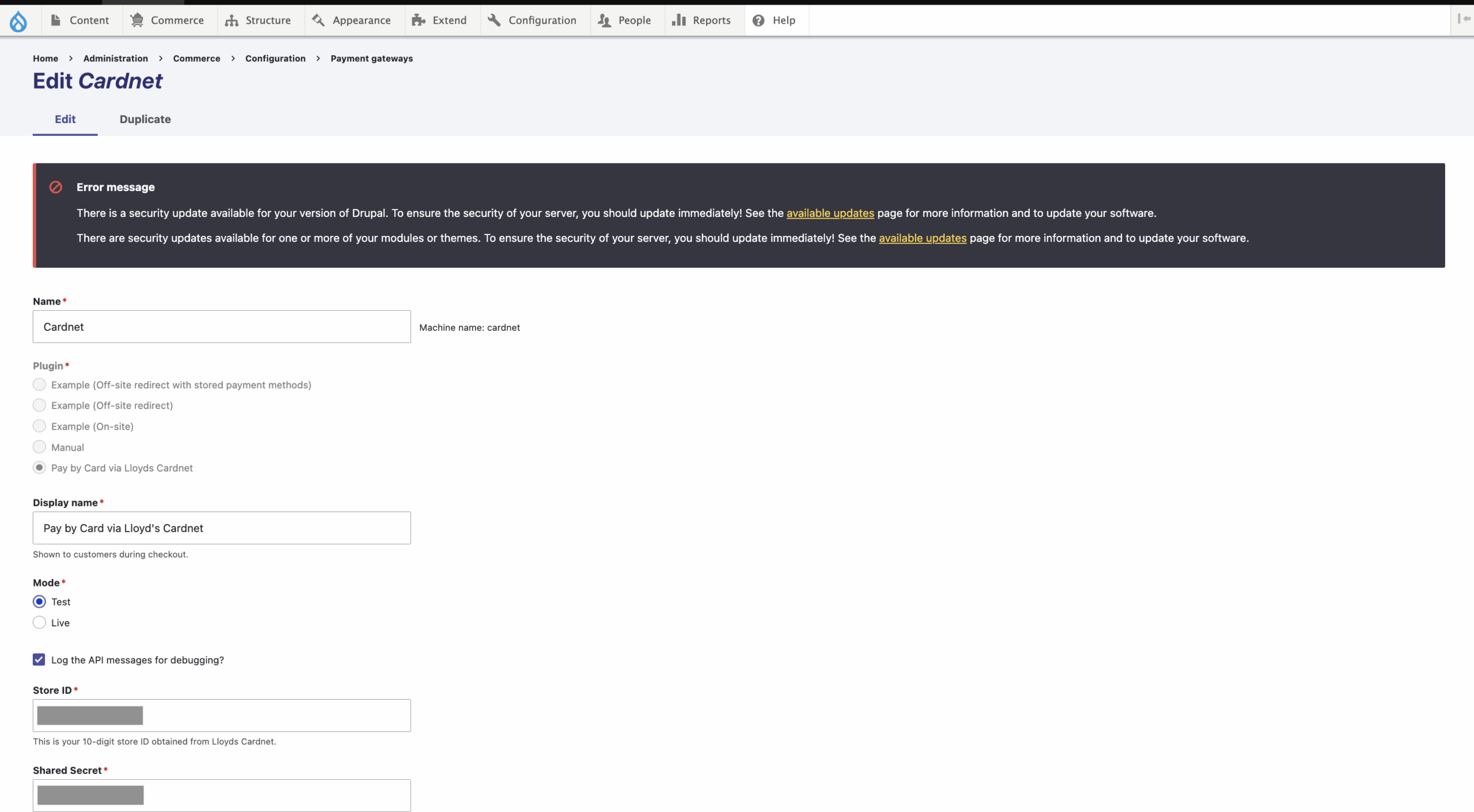Select Pay by Card via Lloyds Cardnet radio
Viewport: 1474px width, 812px height.
[x=39, y=467]
